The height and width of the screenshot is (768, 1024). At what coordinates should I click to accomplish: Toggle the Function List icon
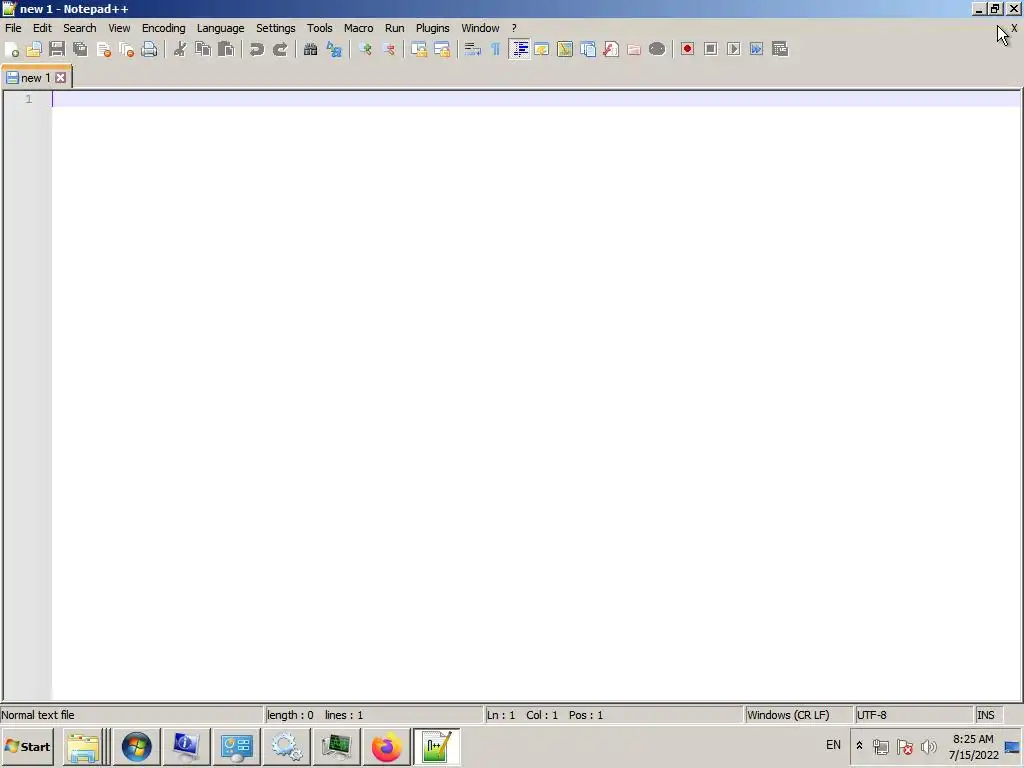coord(611,50)
